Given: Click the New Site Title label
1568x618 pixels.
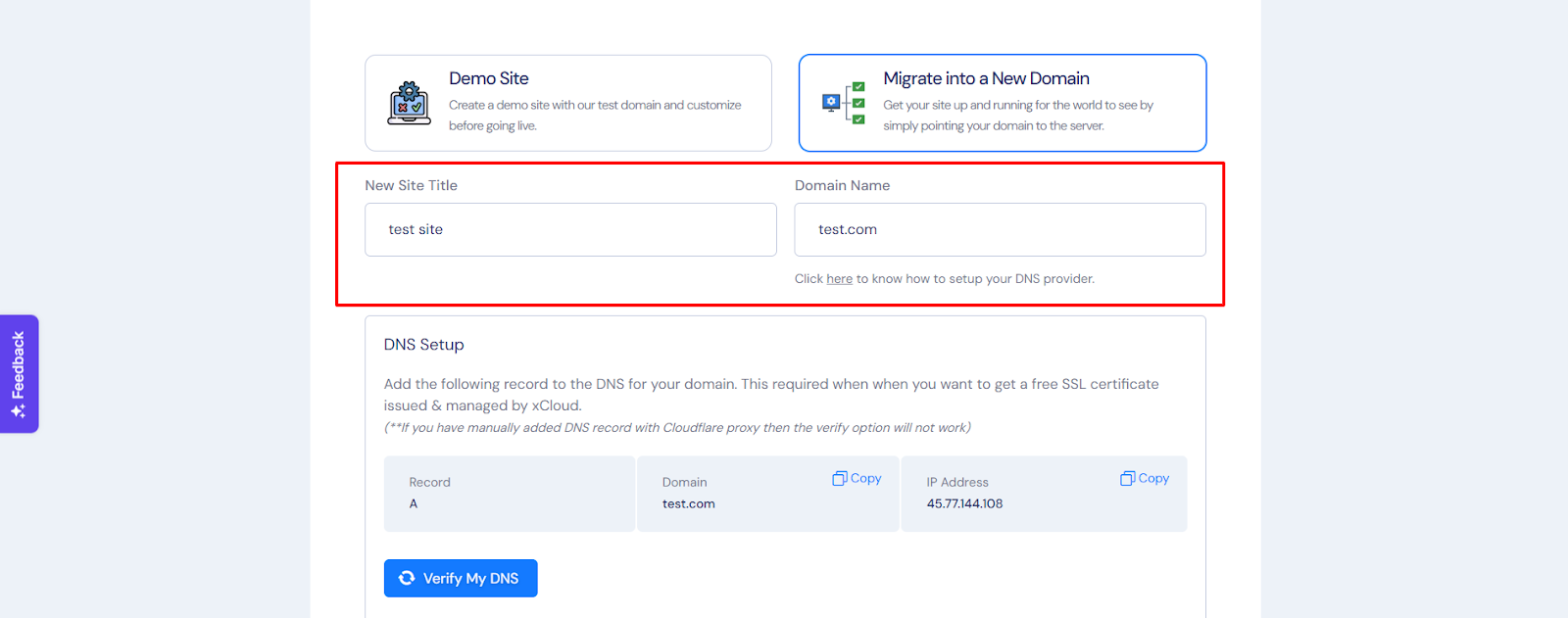Looking at the screenshot, I should [411, 185].
